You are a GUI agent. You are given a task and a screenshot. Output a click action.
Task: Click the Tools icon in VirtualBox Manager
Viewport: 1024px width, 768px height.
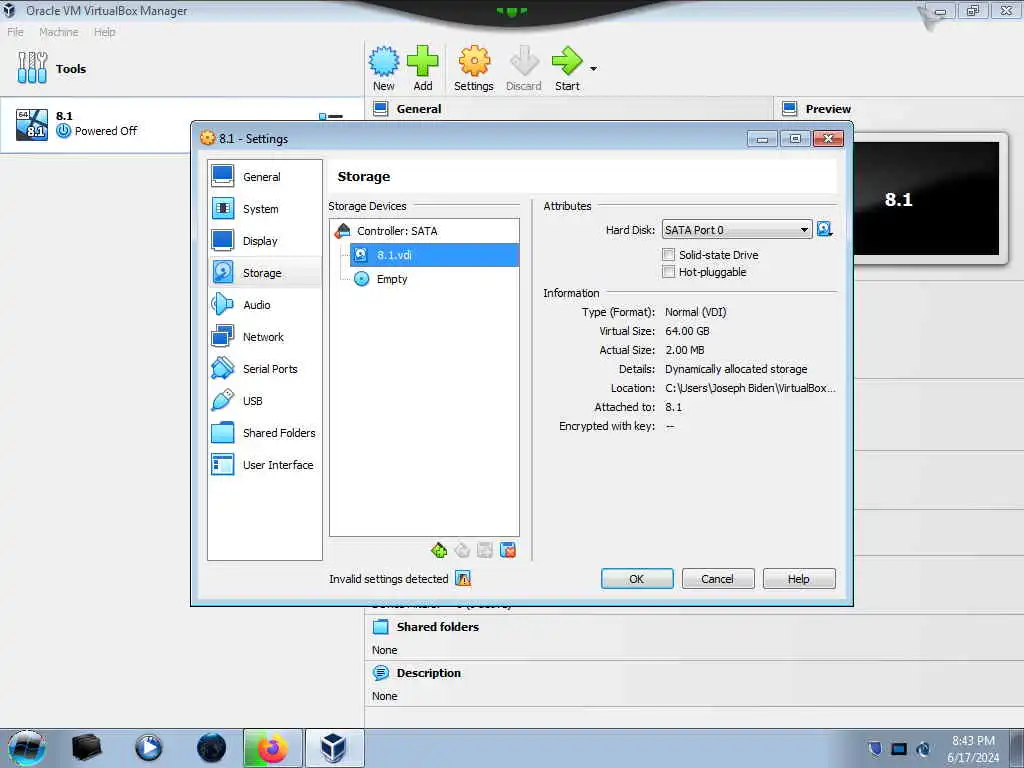coord(33,68)
